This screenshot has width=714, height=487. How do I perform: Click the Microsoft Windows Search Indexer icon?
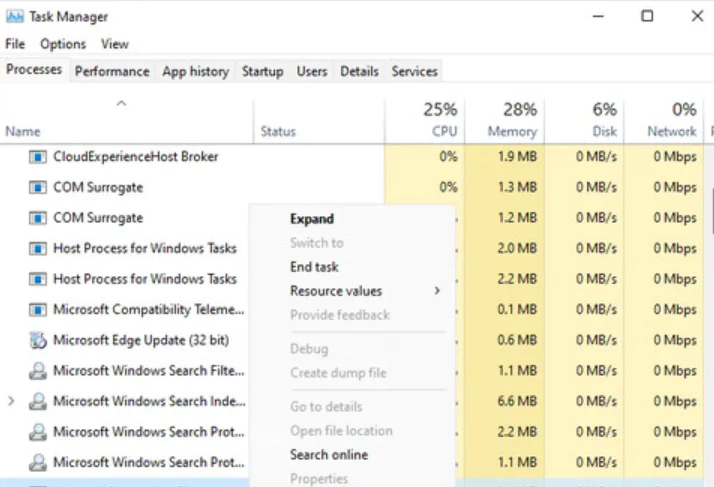(x=38, y=401)
